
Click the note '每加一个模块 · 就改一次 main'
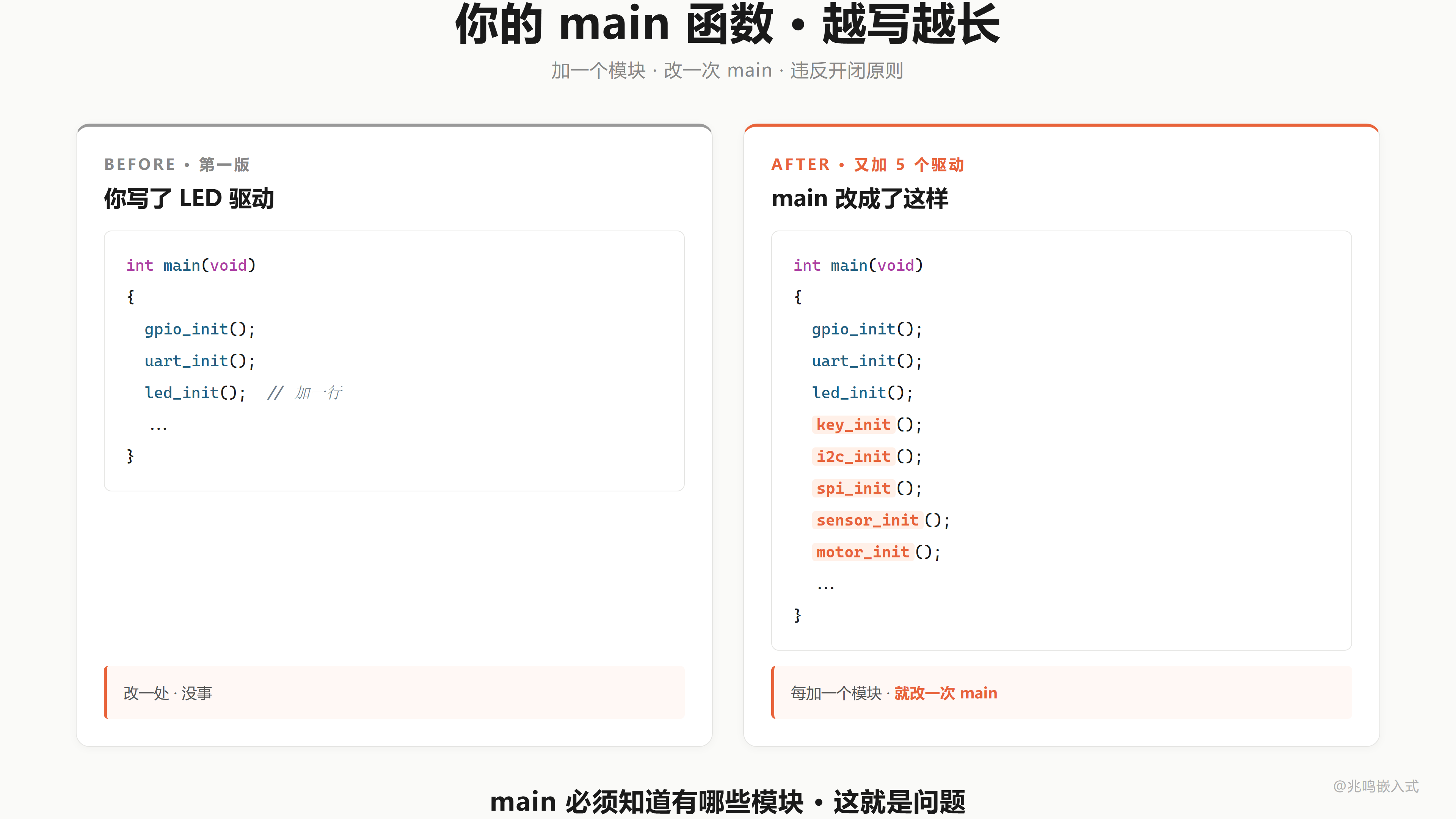click(x=894, y=693)
